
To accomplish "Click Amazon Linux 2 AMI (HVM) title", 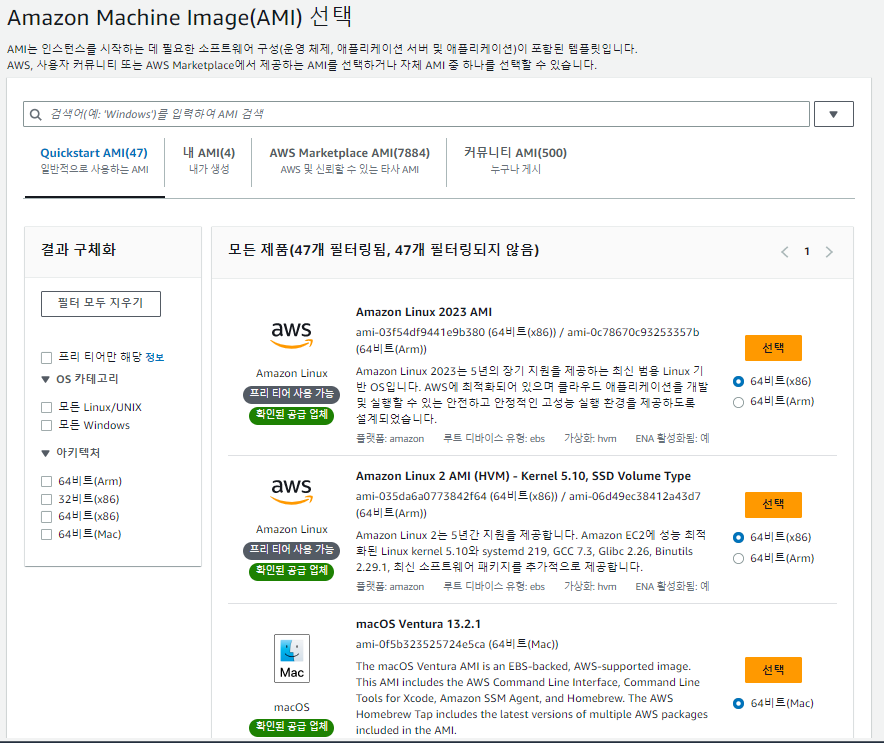I will (523, 476).
